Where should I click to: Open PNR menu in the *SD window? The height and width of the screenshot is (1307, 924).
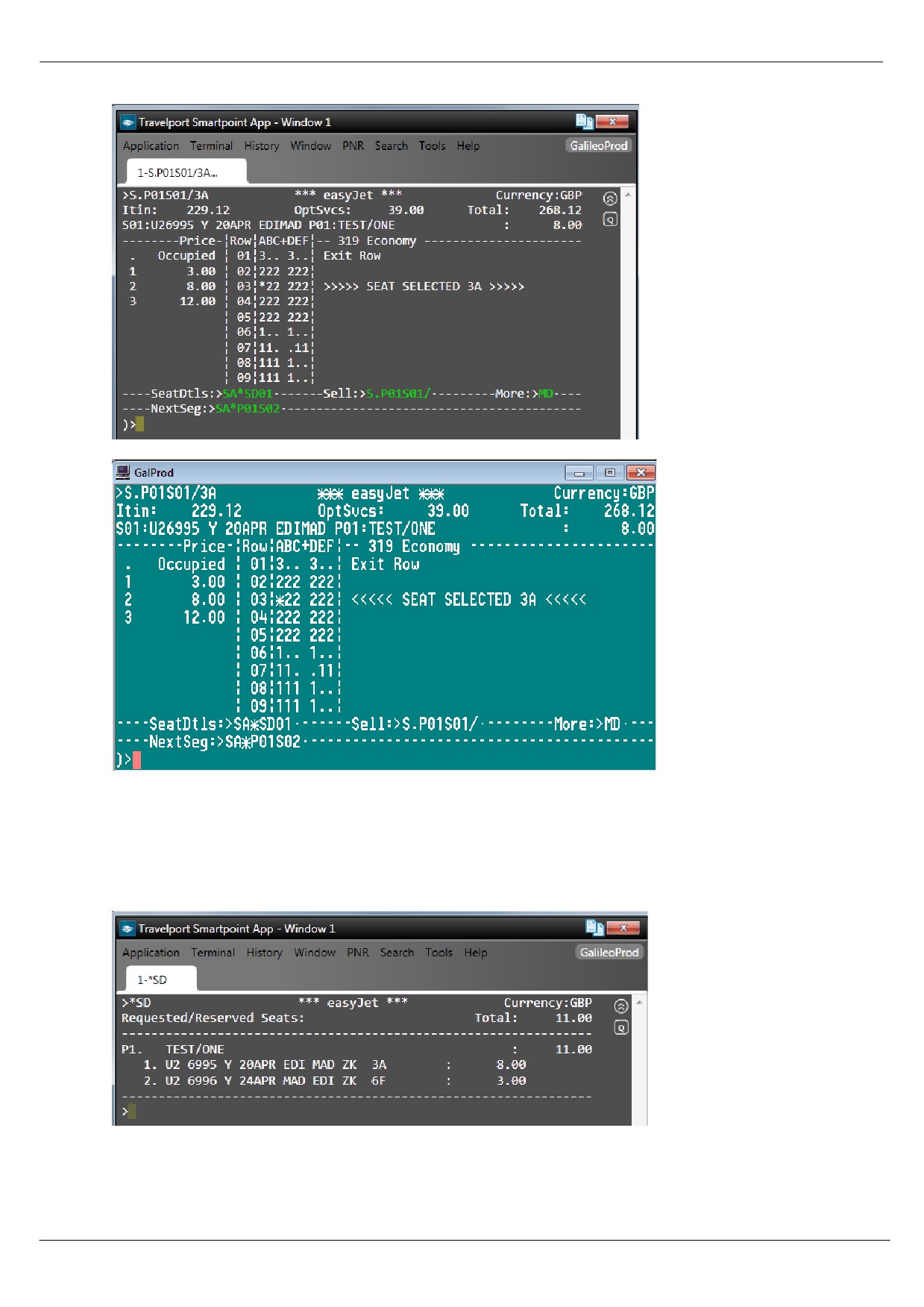coord(357,953)
